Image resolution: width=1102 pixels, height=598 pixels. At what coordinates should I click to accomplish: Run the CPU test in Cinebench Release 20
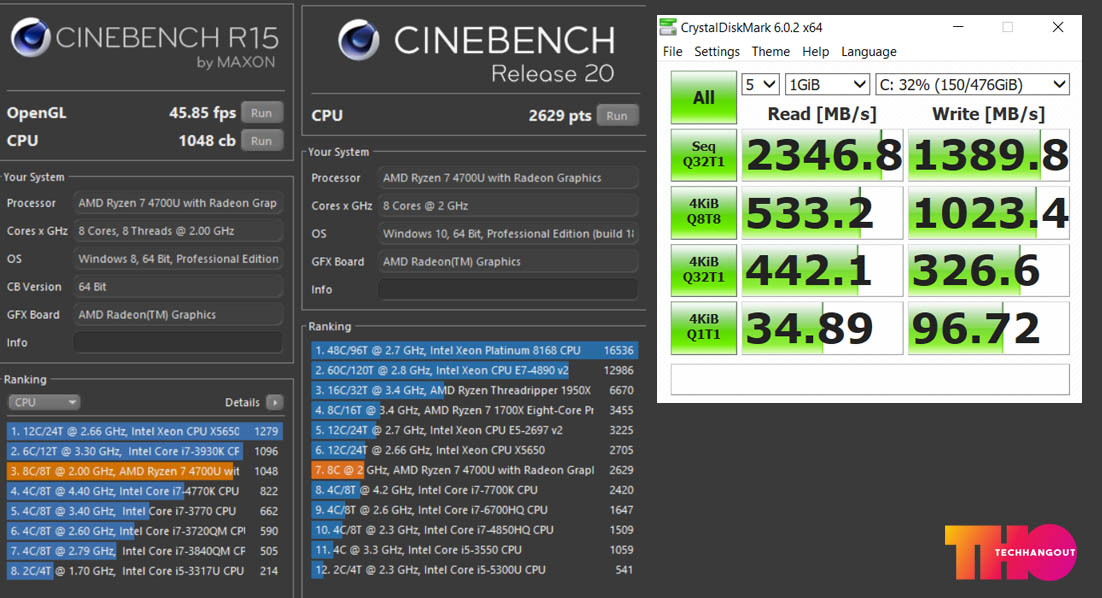coord(617,115)
